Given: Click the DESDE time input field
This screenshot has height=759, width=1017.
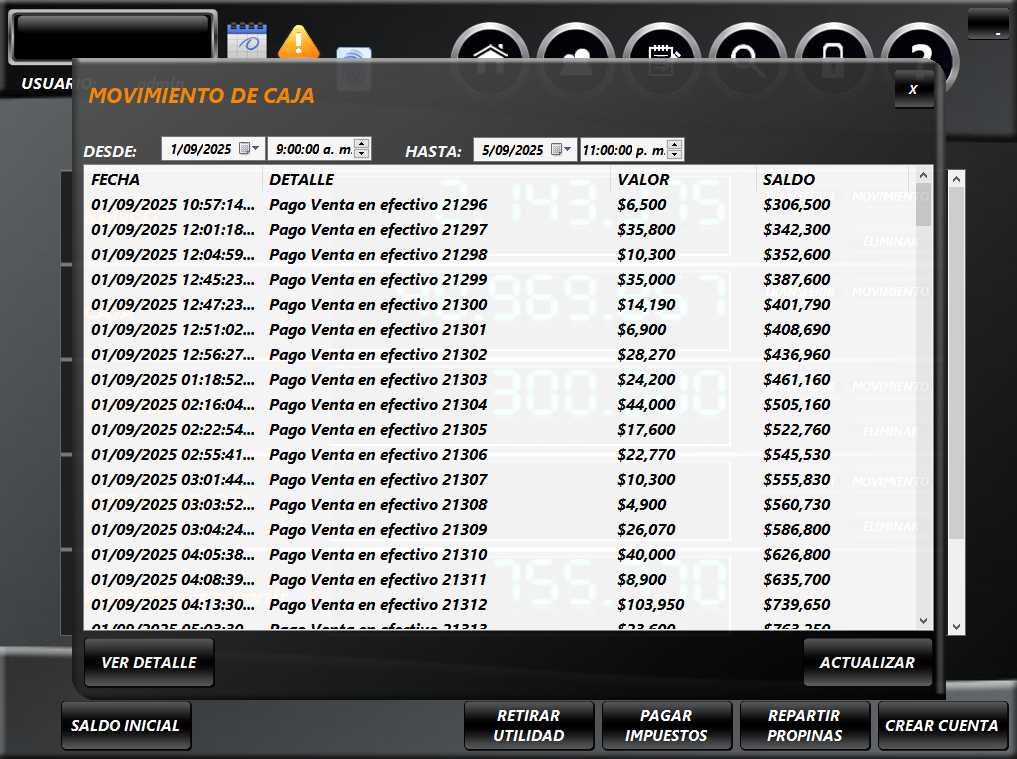Looking at the screenshot, I should coord(311,149).
